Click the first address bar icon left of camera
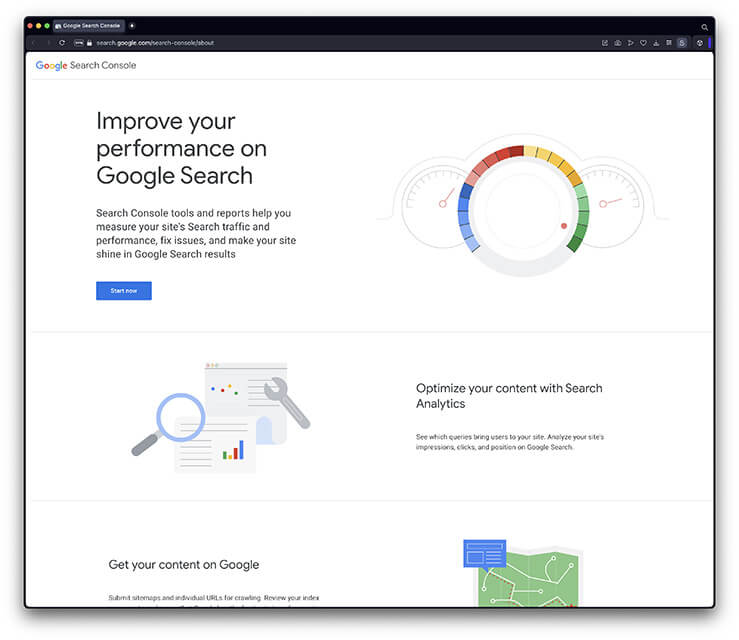 click(605, 43)
